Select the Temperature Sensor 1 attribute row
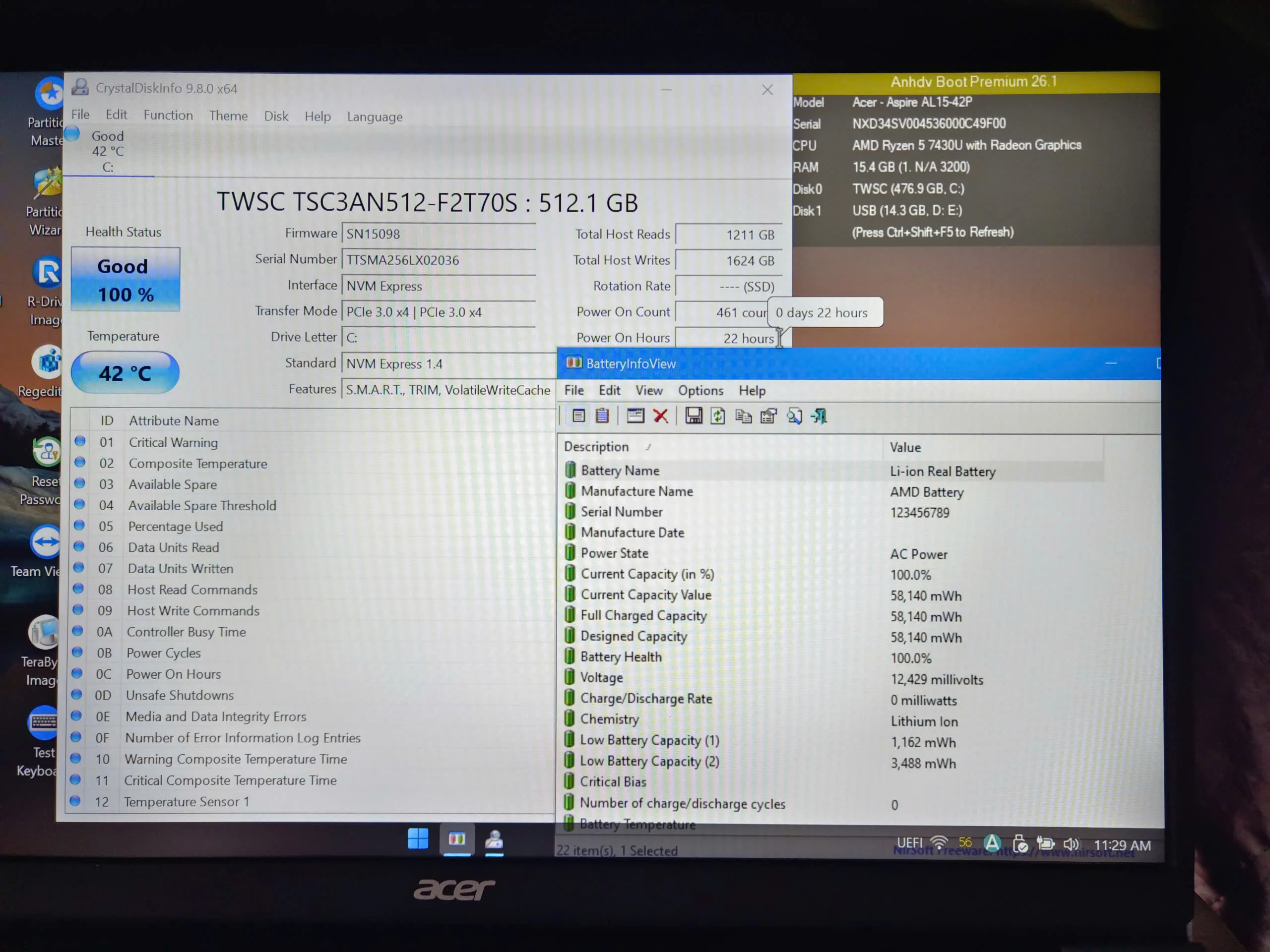The width and height of the screenshot is (1270, 952). click(x=311, y=801)
